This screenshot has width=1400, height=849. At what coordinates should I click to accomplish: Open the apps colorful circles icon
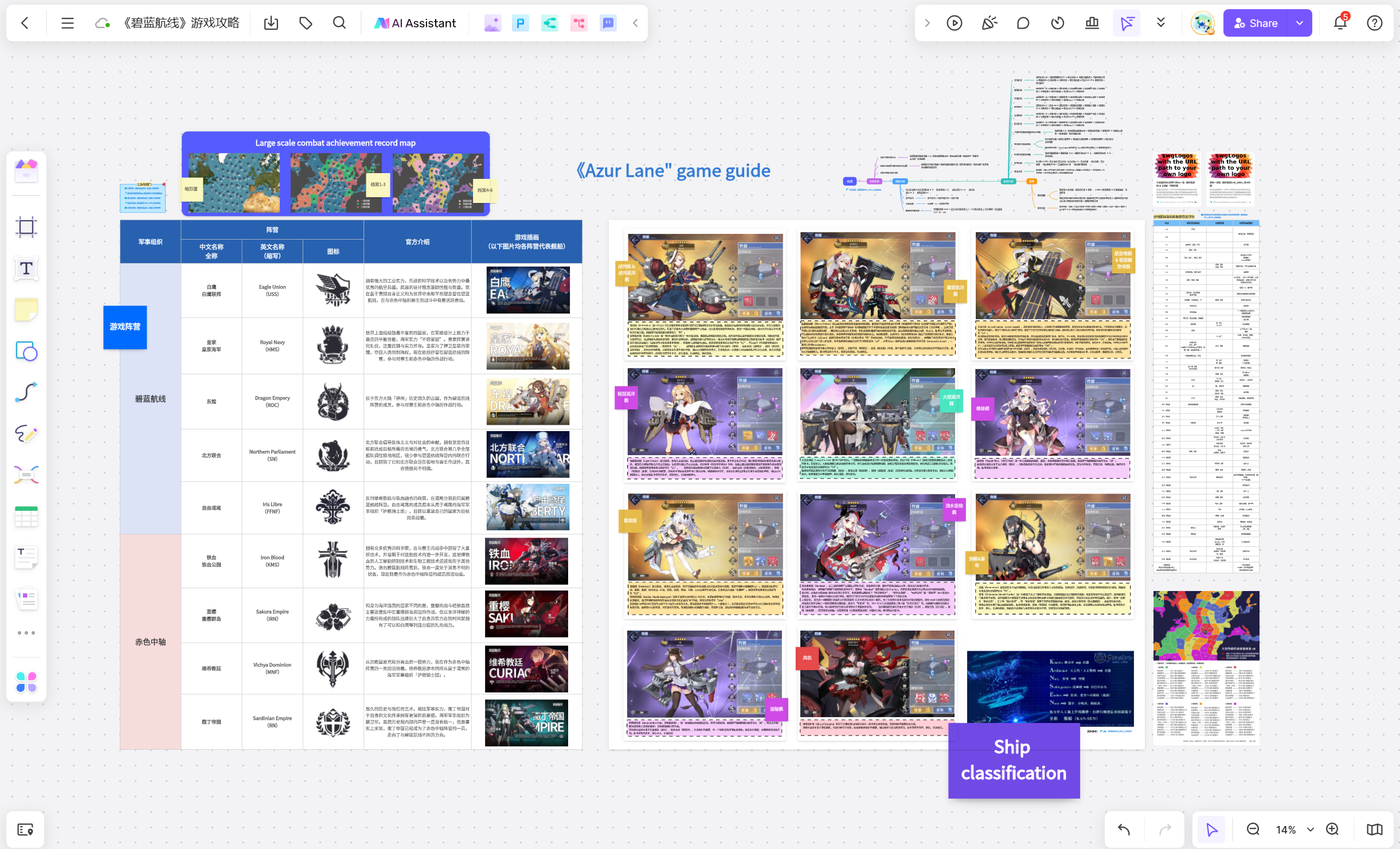[26, 682]
